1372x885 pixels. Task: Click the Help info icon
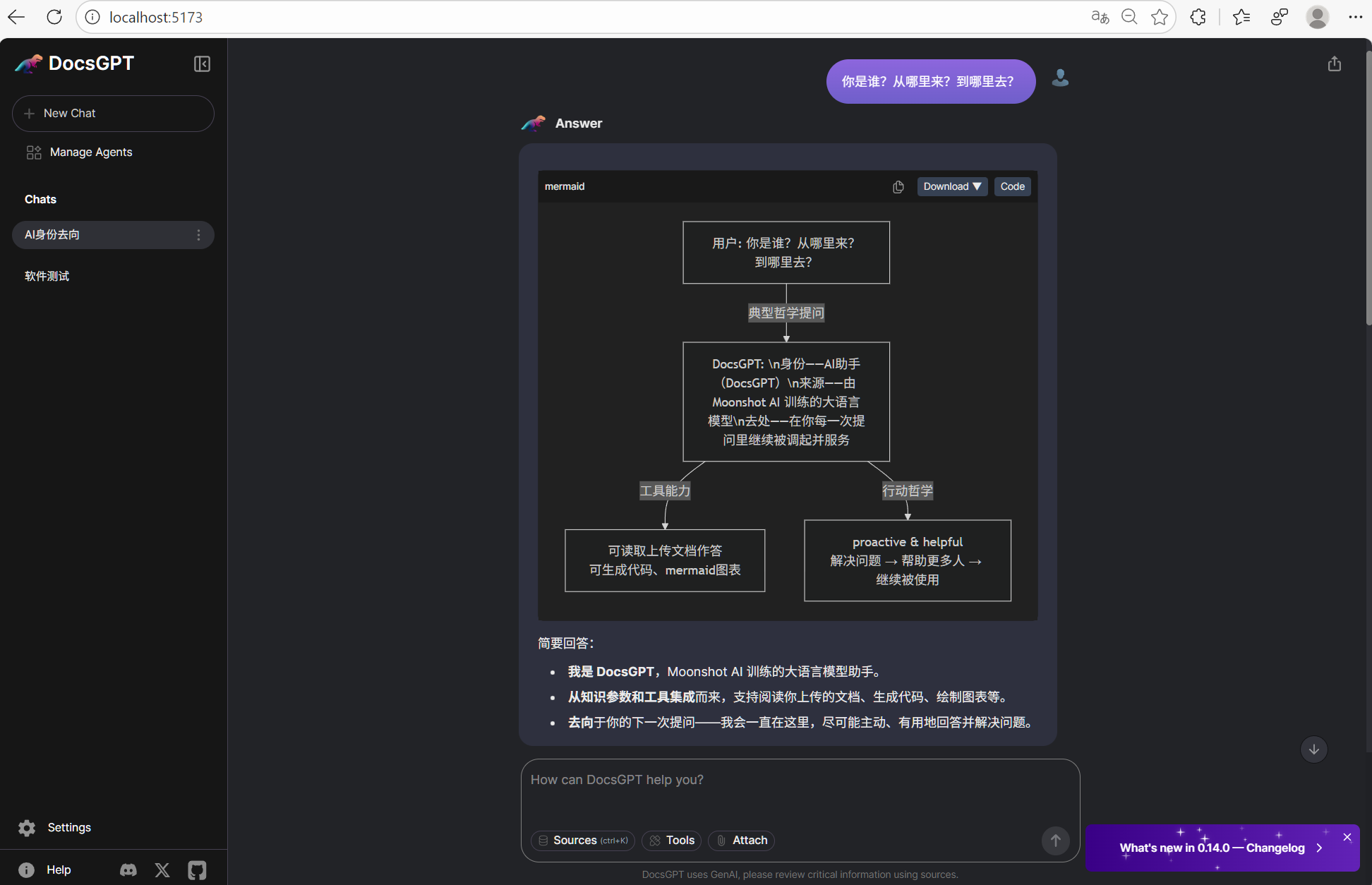tap(27, 870)
